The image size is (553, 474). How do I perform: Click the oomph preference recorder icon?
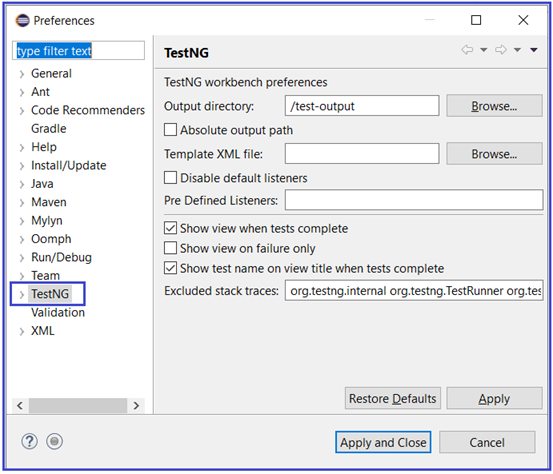point(54,441)
